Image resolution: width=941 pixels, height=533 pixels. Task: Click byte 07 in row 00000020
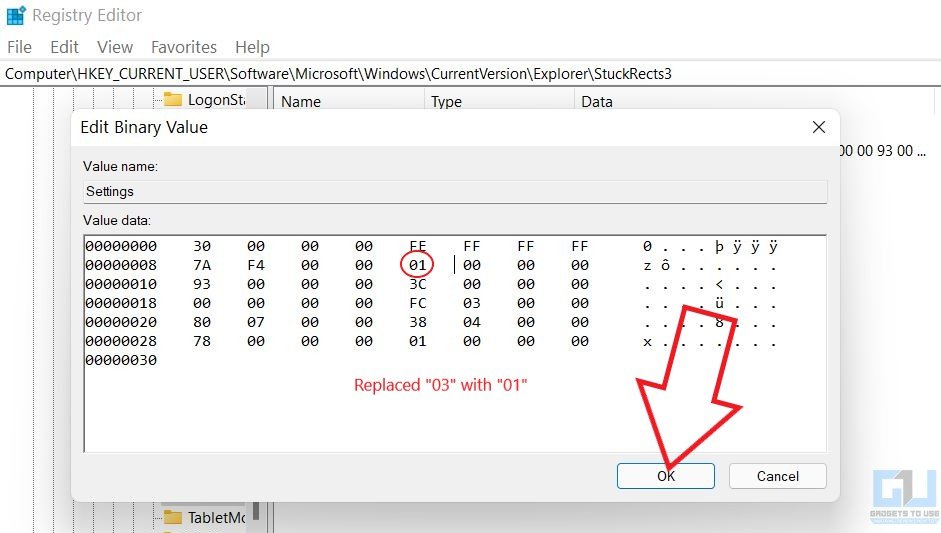coord(256,322)
